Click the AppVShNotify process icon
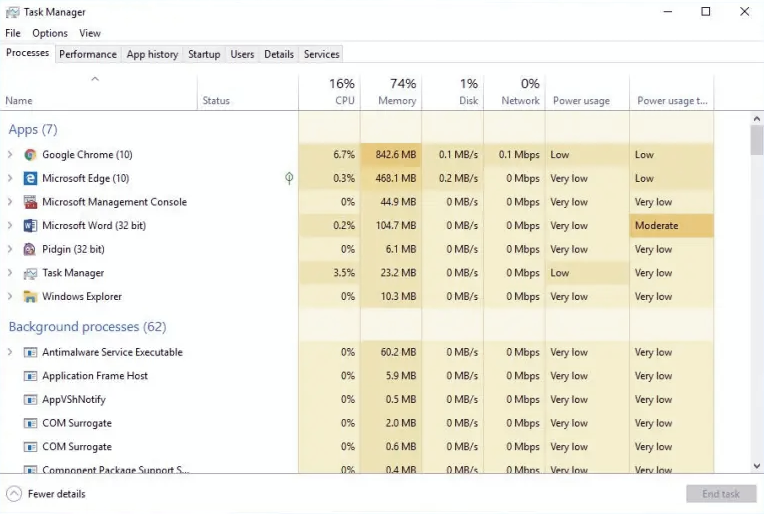The image size is (764, 514). click(30, 400)
